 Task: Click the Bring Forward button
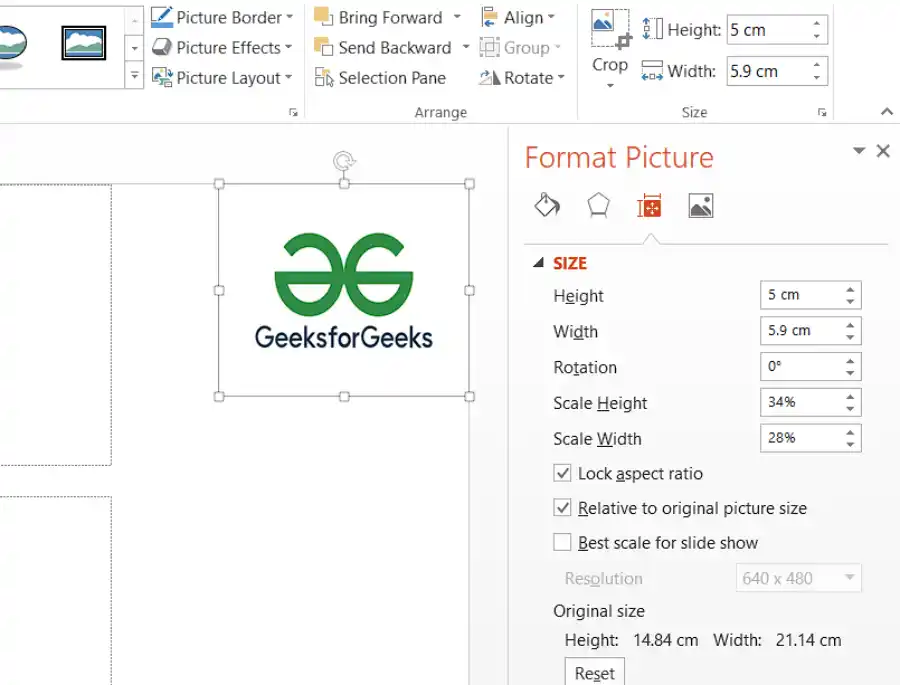tap(380, 17)
